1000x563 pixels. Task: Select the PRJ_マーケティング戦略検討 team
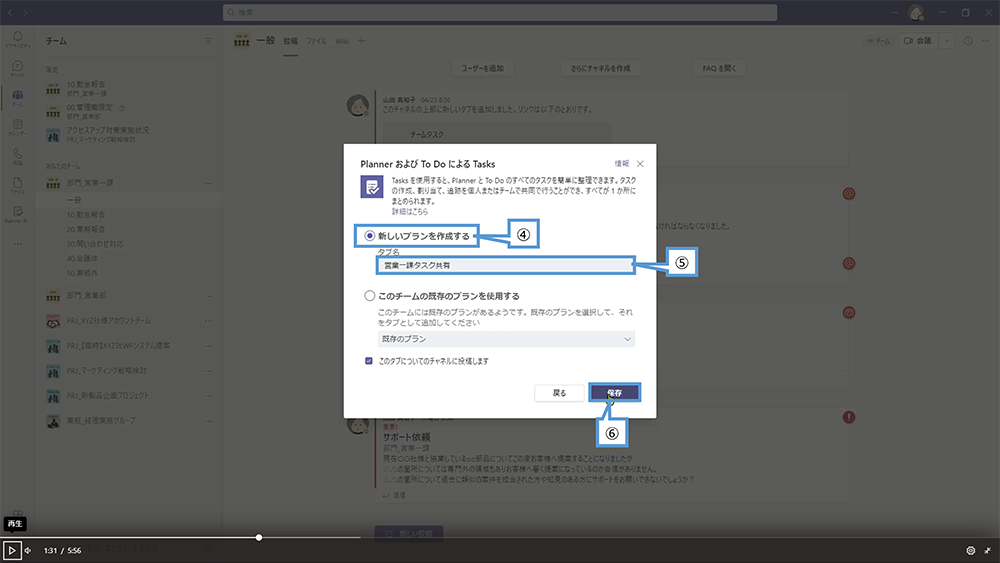click(x=107, y=370)
